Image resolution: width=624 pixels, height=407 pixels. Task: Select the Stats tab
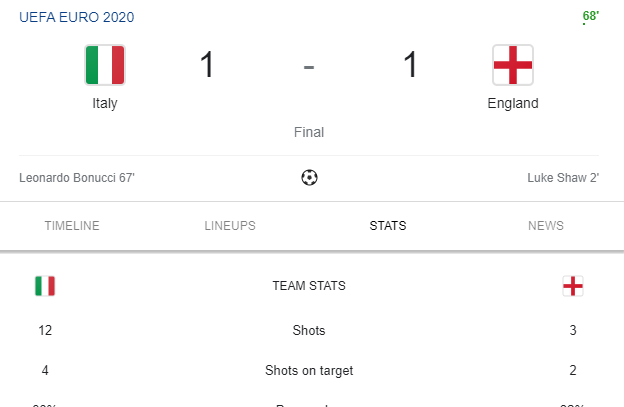click(x=388, y=226)
